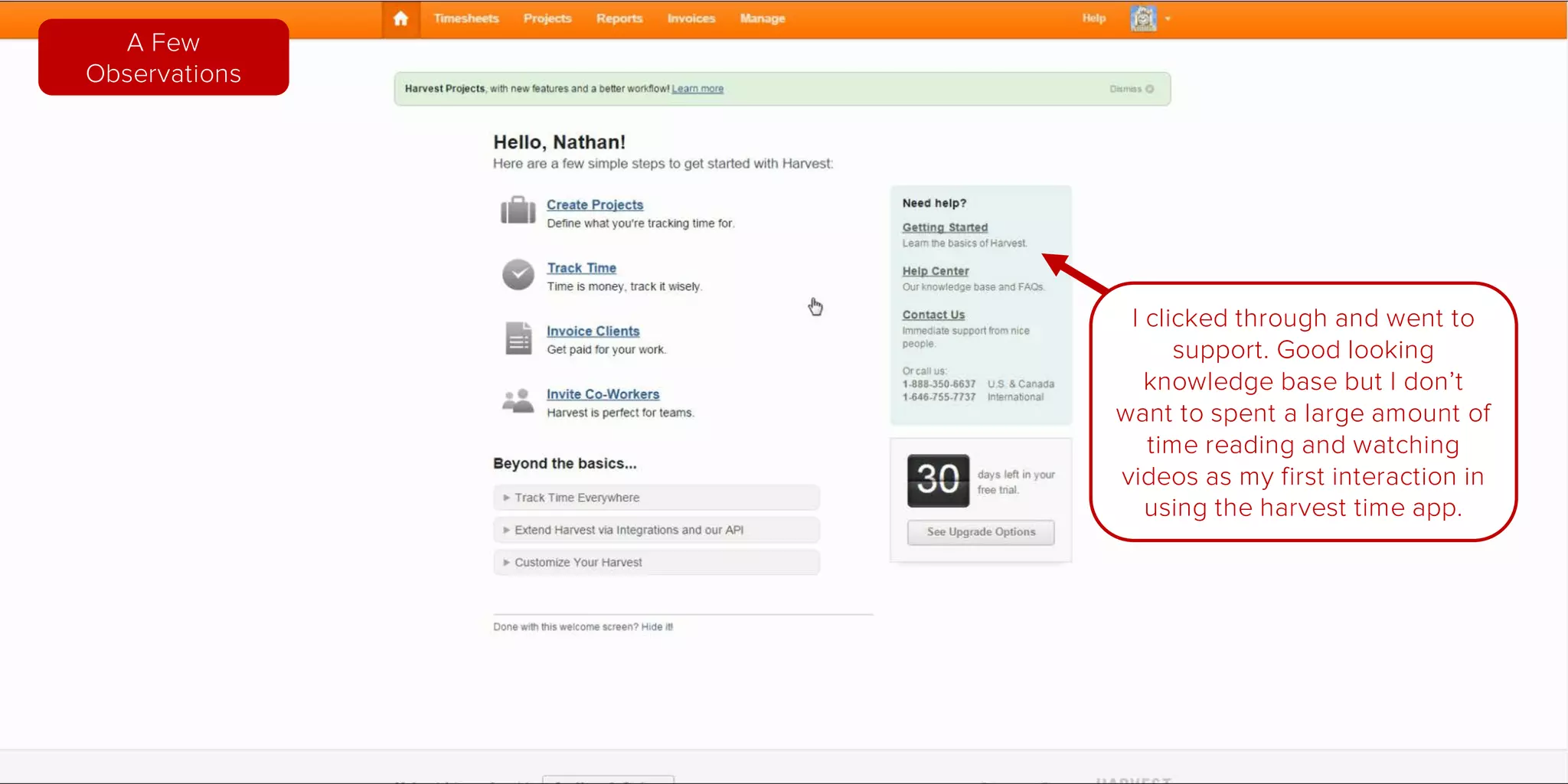Open the Manage menu
This screenshot has height=784, width=1568.
point(763,18)
